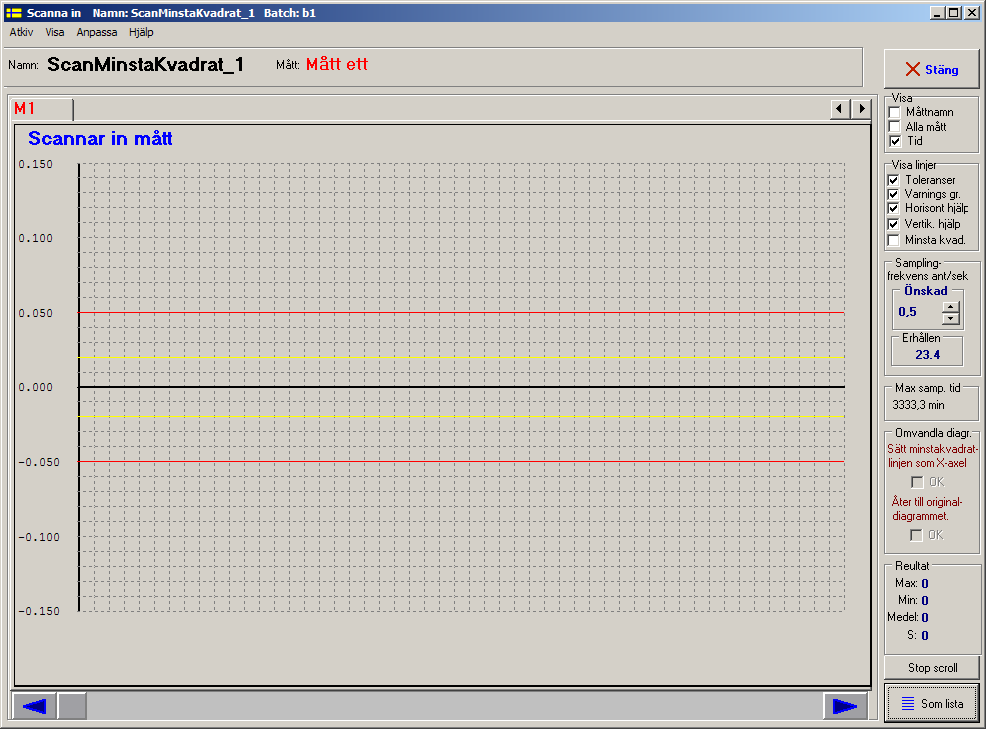Click the 0.100 axis label

pos(36,238)
